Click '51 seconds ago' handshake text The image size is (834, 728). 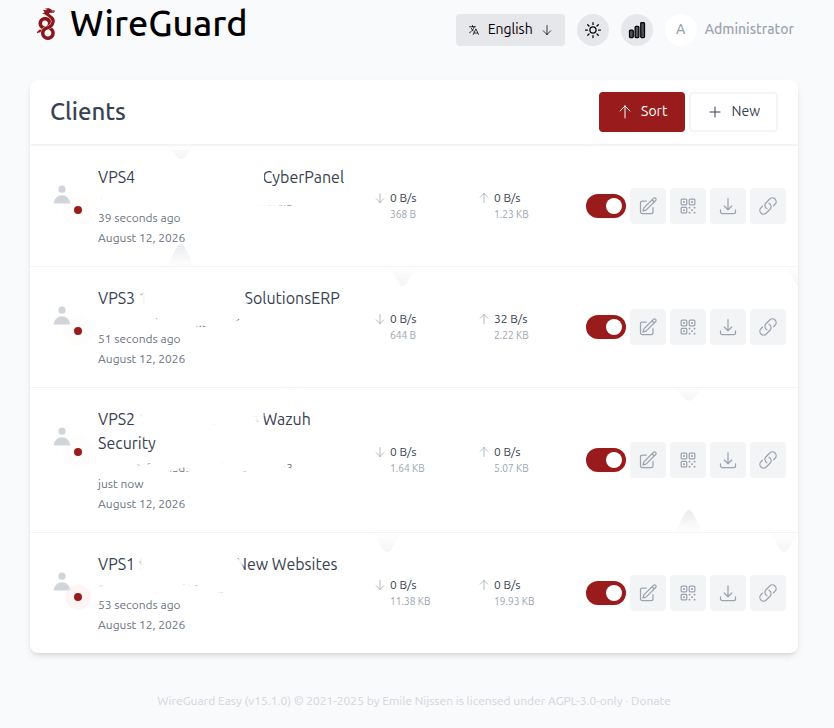click(139, 339)
